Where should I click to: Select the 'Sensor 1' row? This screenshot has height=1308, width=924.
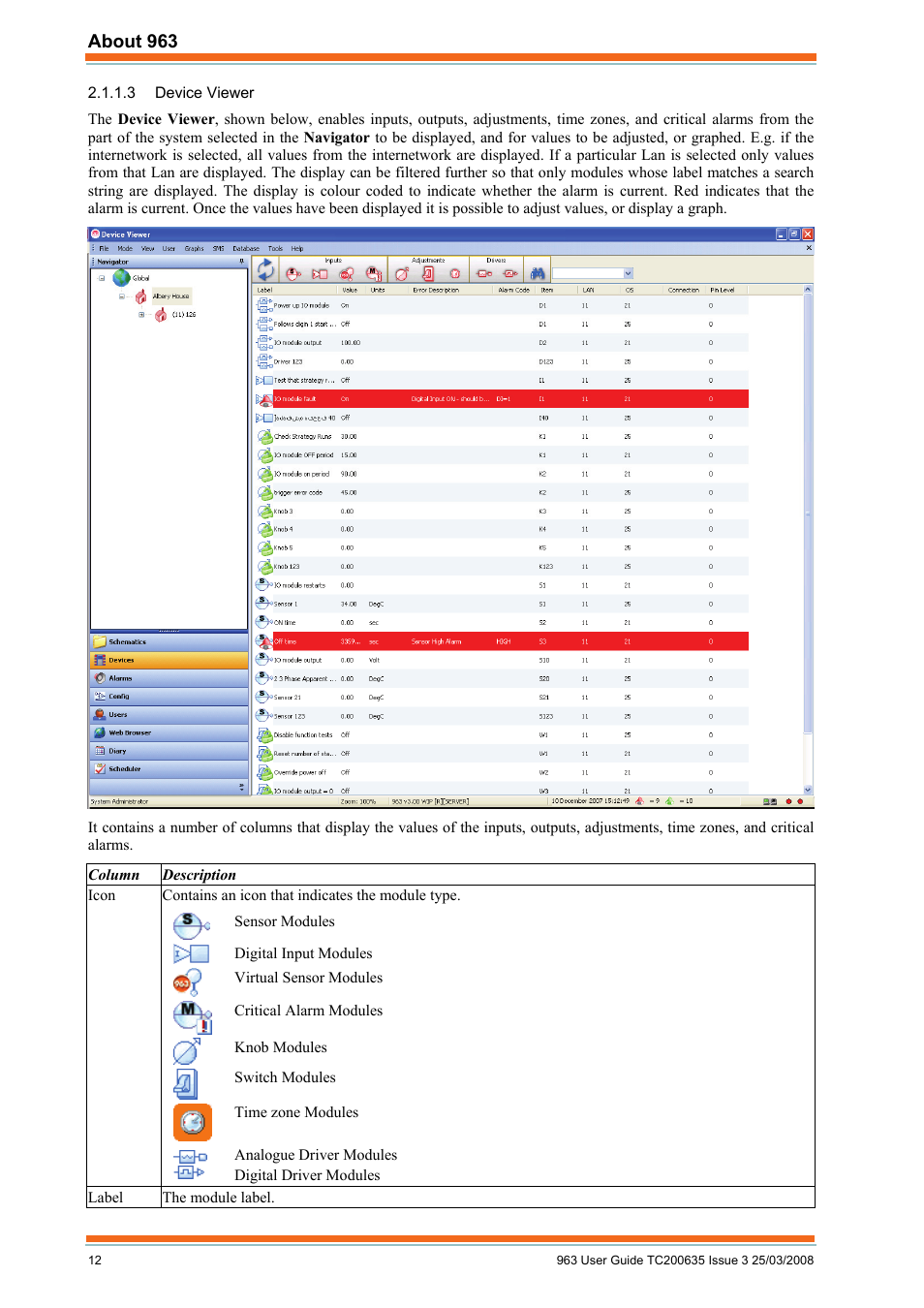(x=502, y=604)
